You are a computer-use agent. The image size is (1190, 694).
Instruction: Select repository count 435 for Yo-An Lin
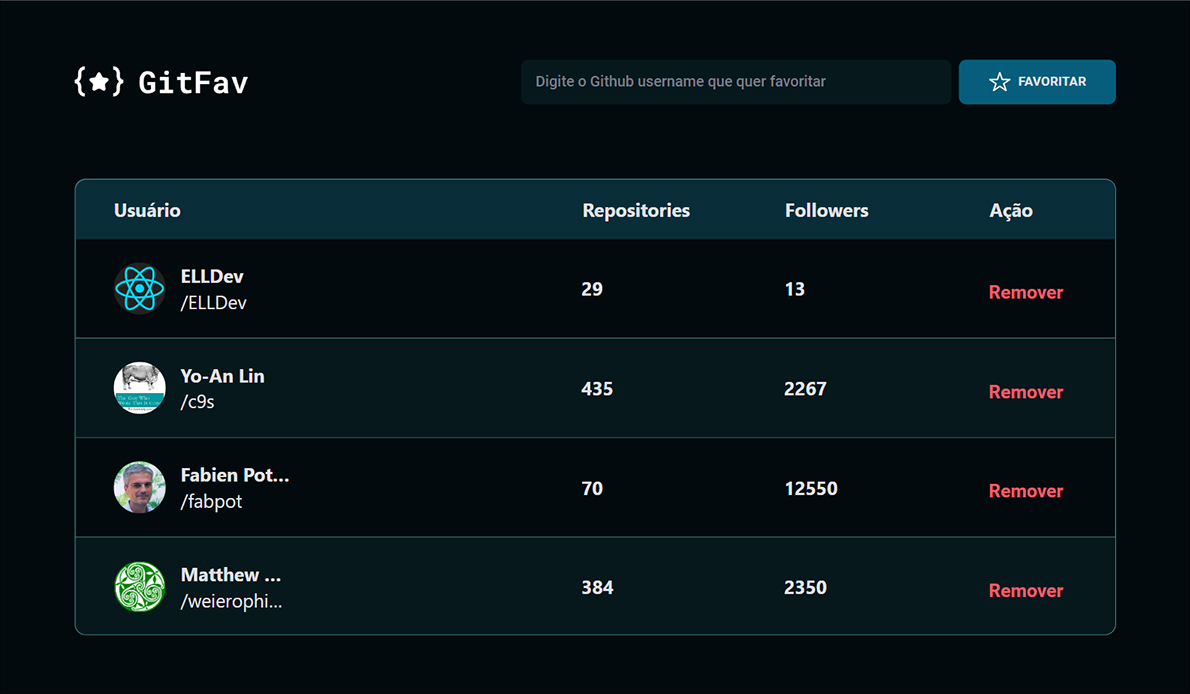click(597, 389)
